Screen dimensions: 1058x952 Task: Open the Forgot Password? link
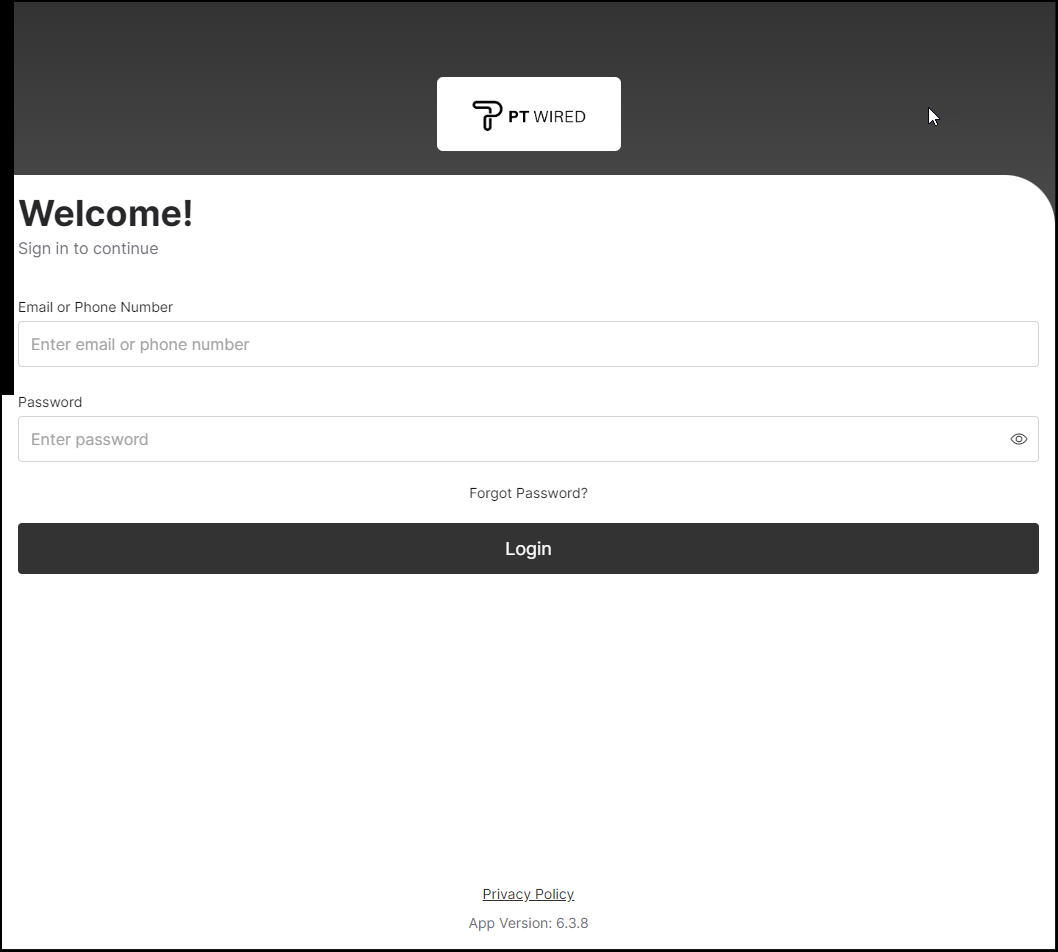[528, 493]
